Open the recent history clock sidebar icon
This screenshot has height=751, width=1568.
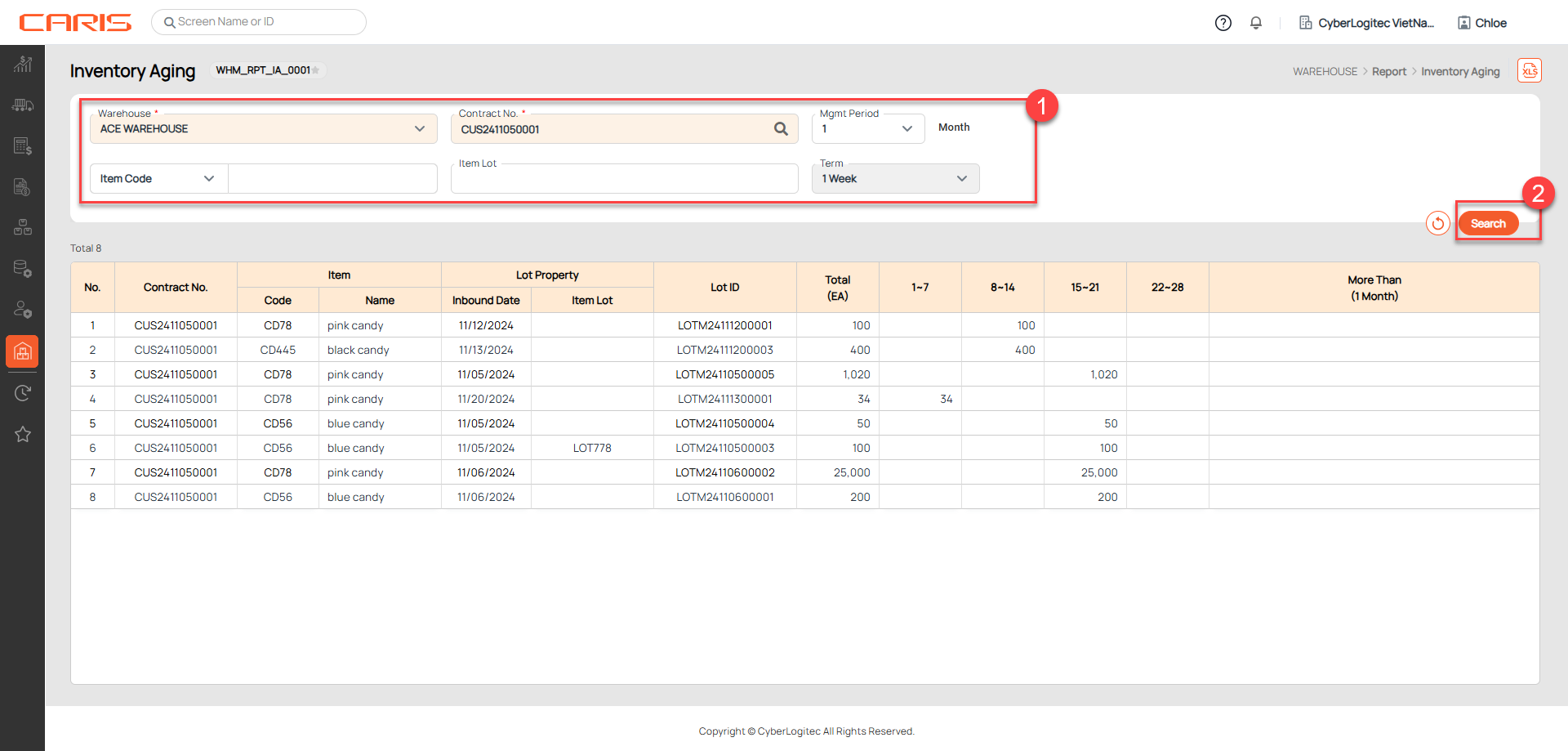[x=23, y=393]
